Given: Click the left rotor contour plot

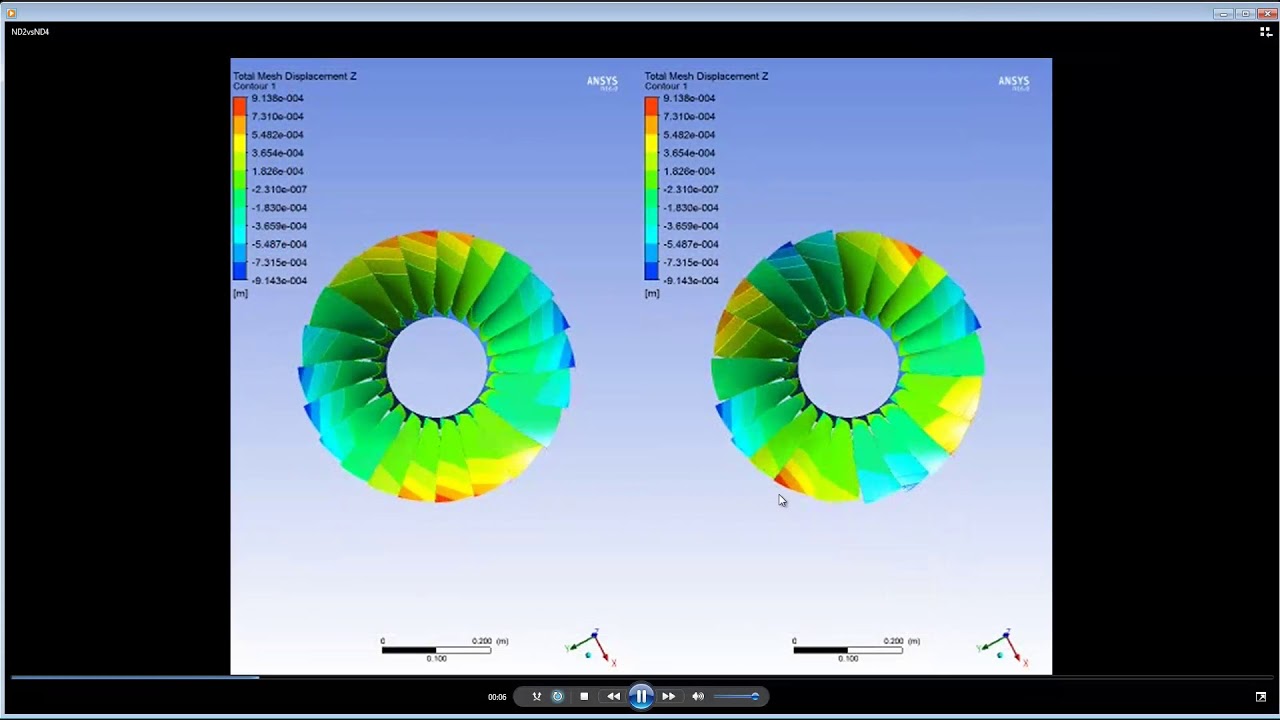Looking at the screenshot, I should [437, 366].
